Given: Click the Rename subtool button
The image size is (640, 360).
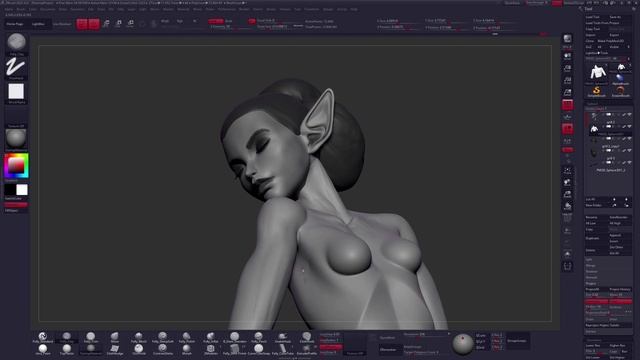Looking at the screenshot, I should (x=591, y=217).
